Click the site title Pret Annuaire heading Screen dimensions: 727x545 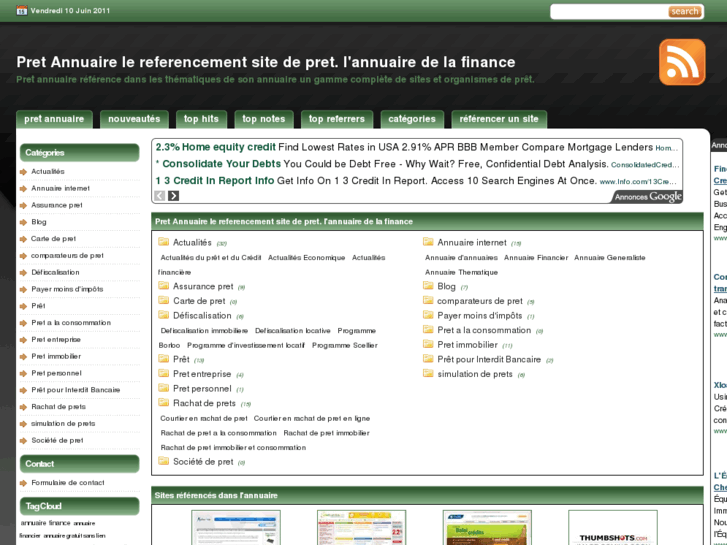click(x=266, y=62)
